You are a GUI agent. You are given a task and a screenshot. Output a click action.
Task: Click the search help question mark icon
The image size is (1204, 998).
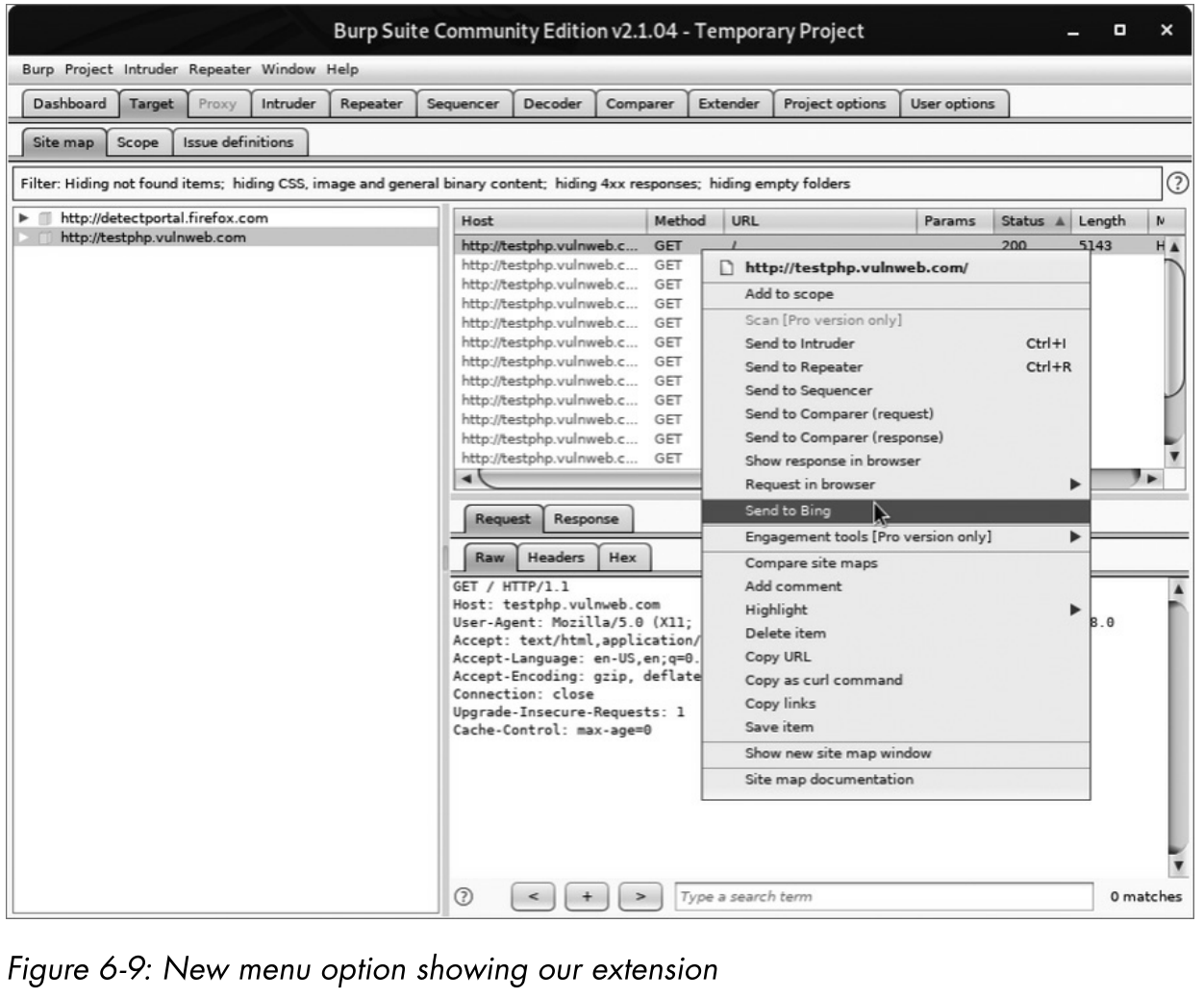[464, 896]
